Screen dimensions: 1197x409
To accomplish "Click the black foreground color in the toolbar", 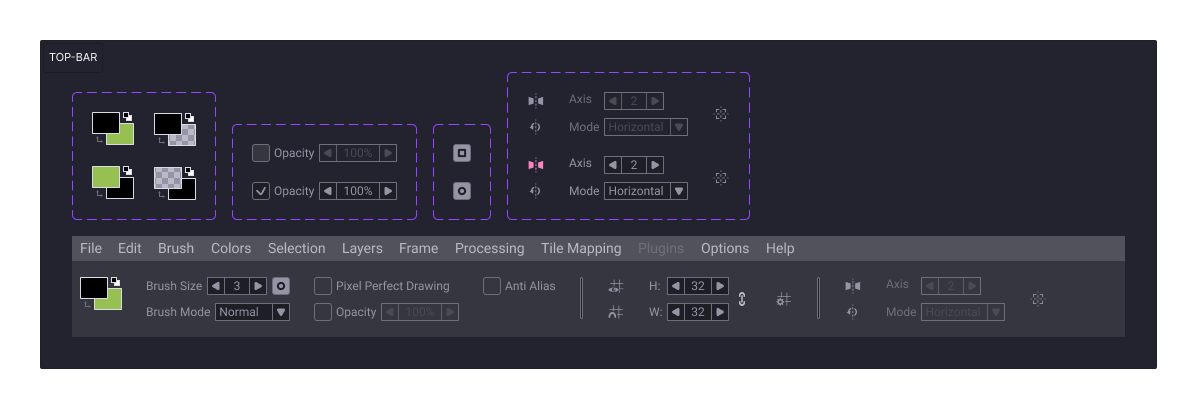I will click(93, 286).
